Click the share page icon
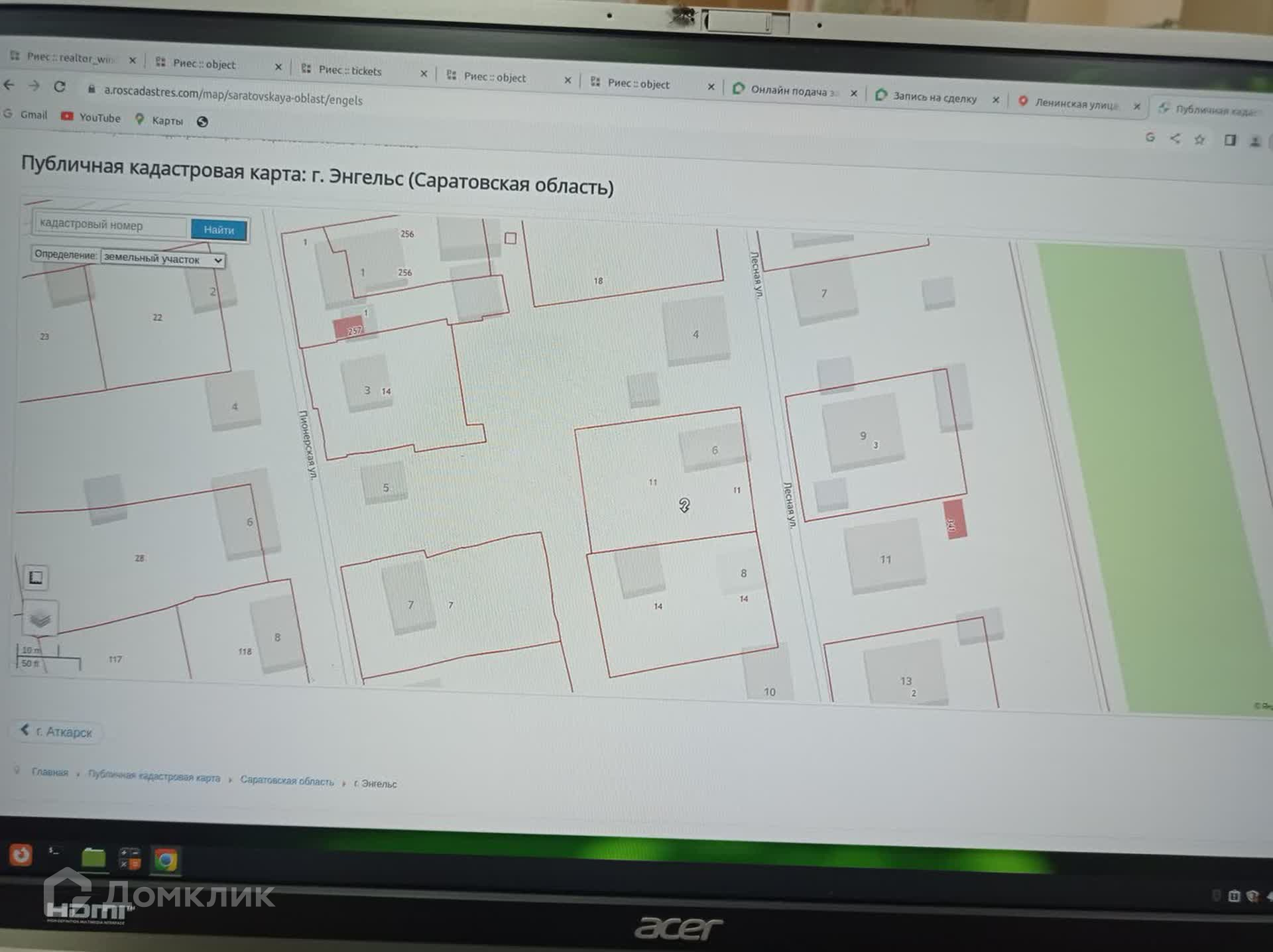The image size is (1273, 952). [x=1175, y=139]
